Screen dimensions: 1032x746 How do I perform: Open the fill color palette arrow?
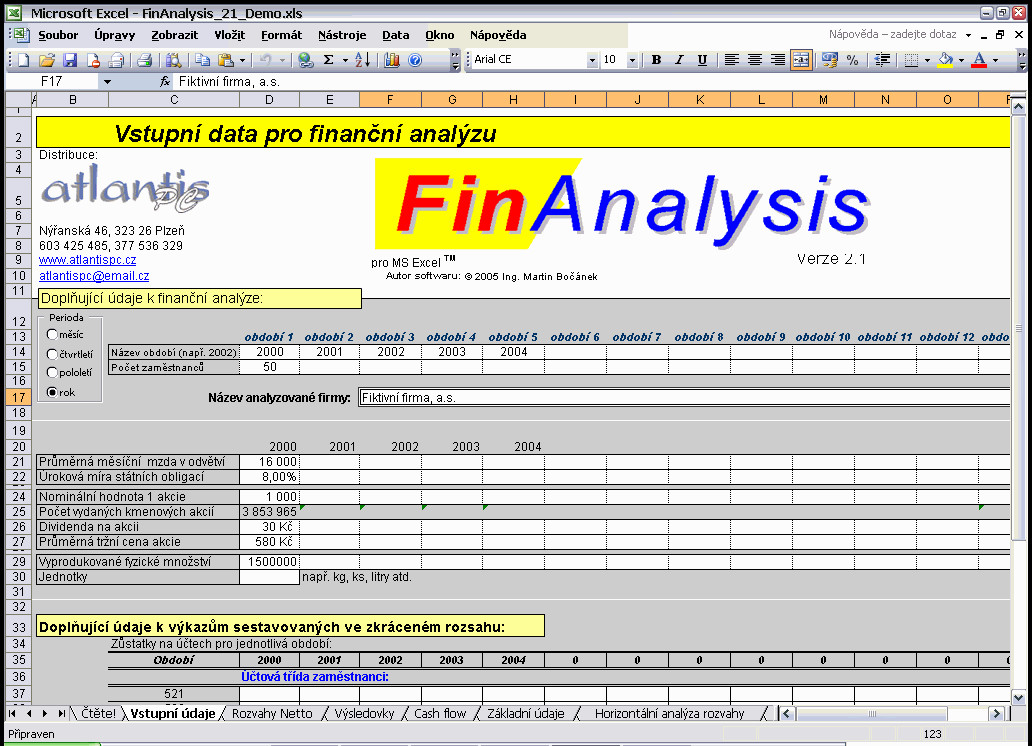pyautogui.click(x=961, y=60)
